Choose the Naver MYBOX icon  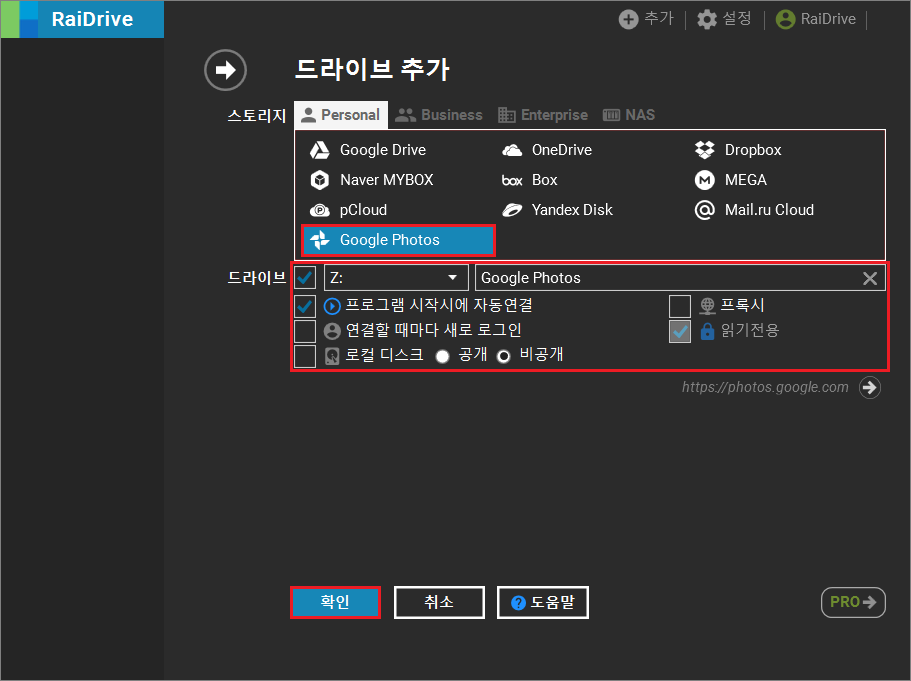pyautogui.click(x=320, y=180)
